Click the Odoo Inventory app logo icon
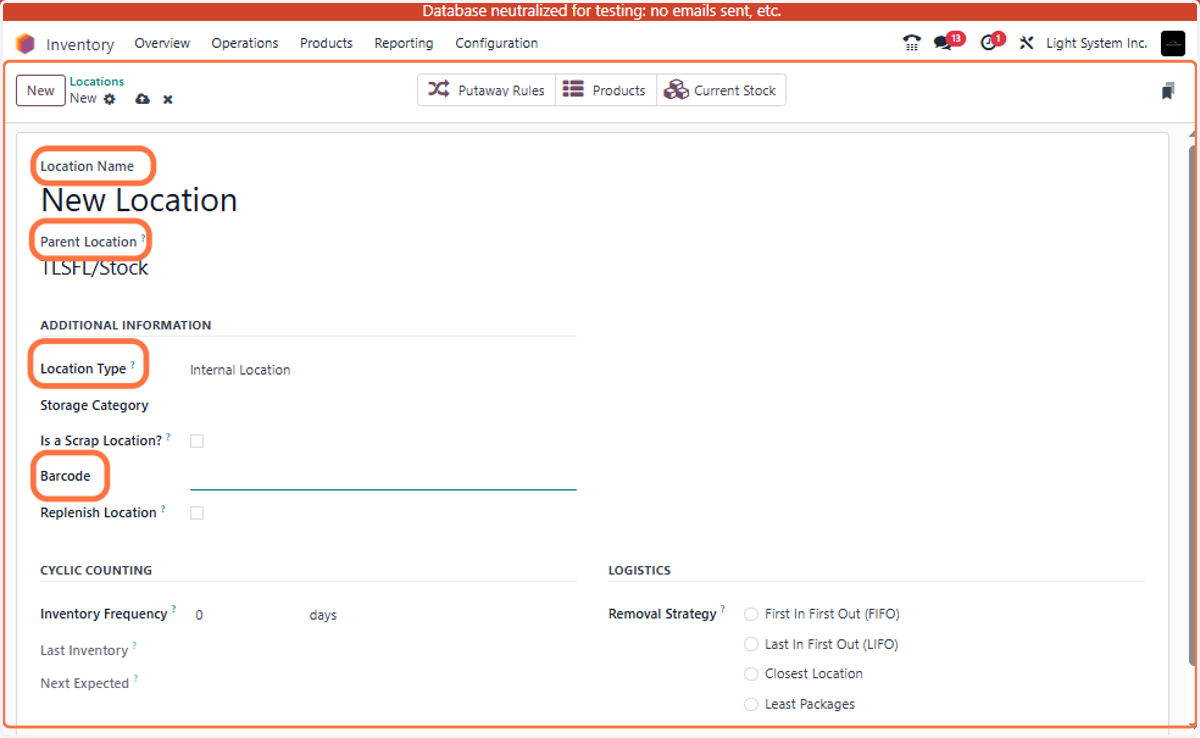 pos(25,44)
